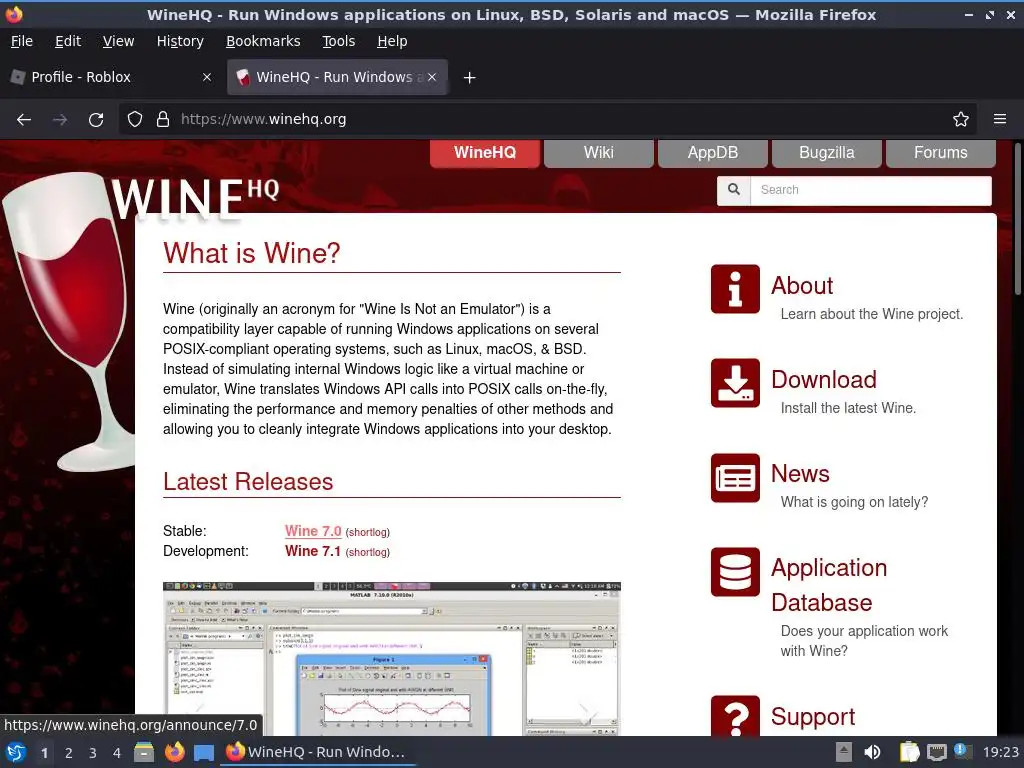The width and height of the screenshot is (1024, 768).
Task: Click the 19:23 clock in taskbar
Action: click(1000, 752)
